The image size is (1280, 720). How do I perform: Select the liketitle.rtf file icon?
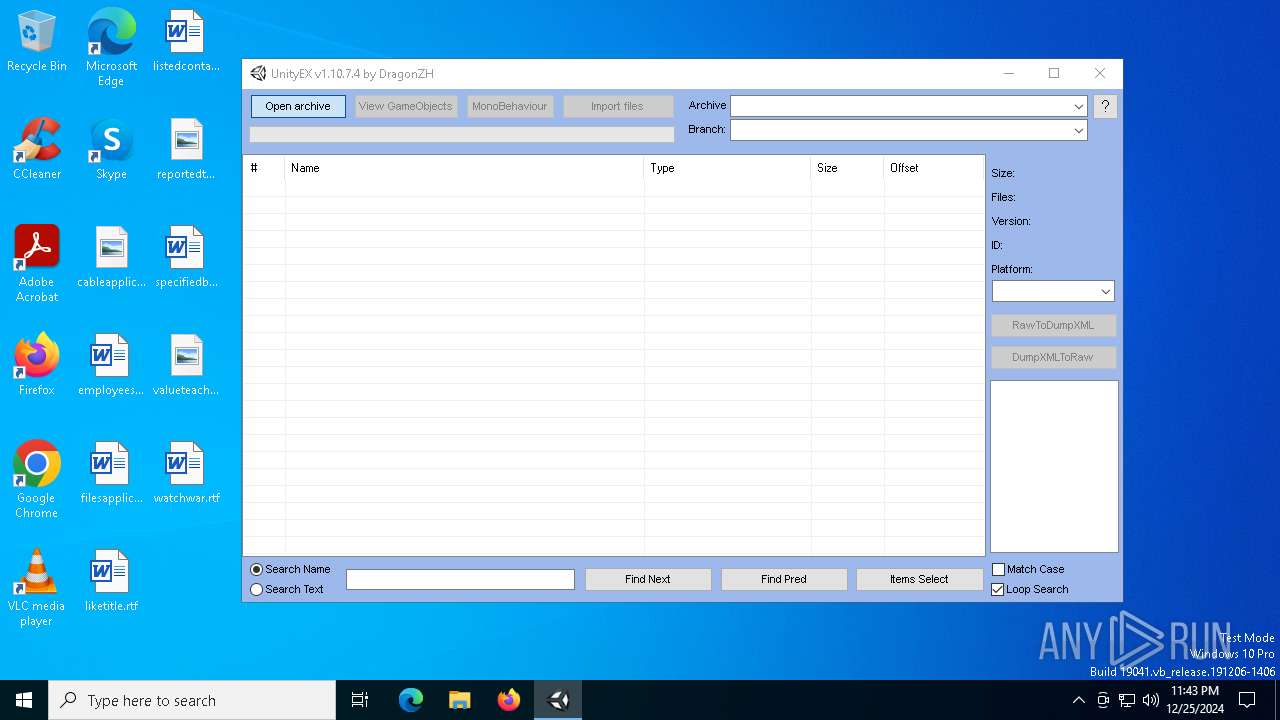point(111,582)
